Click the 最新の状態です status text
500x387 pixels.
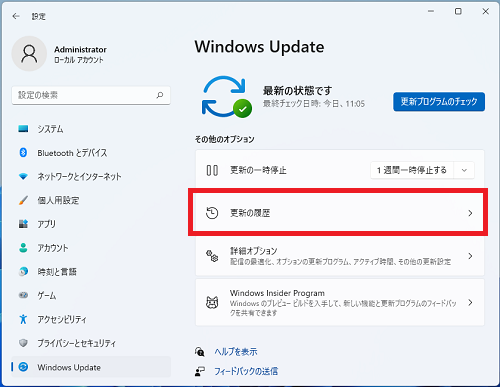(x=297, y=90)
